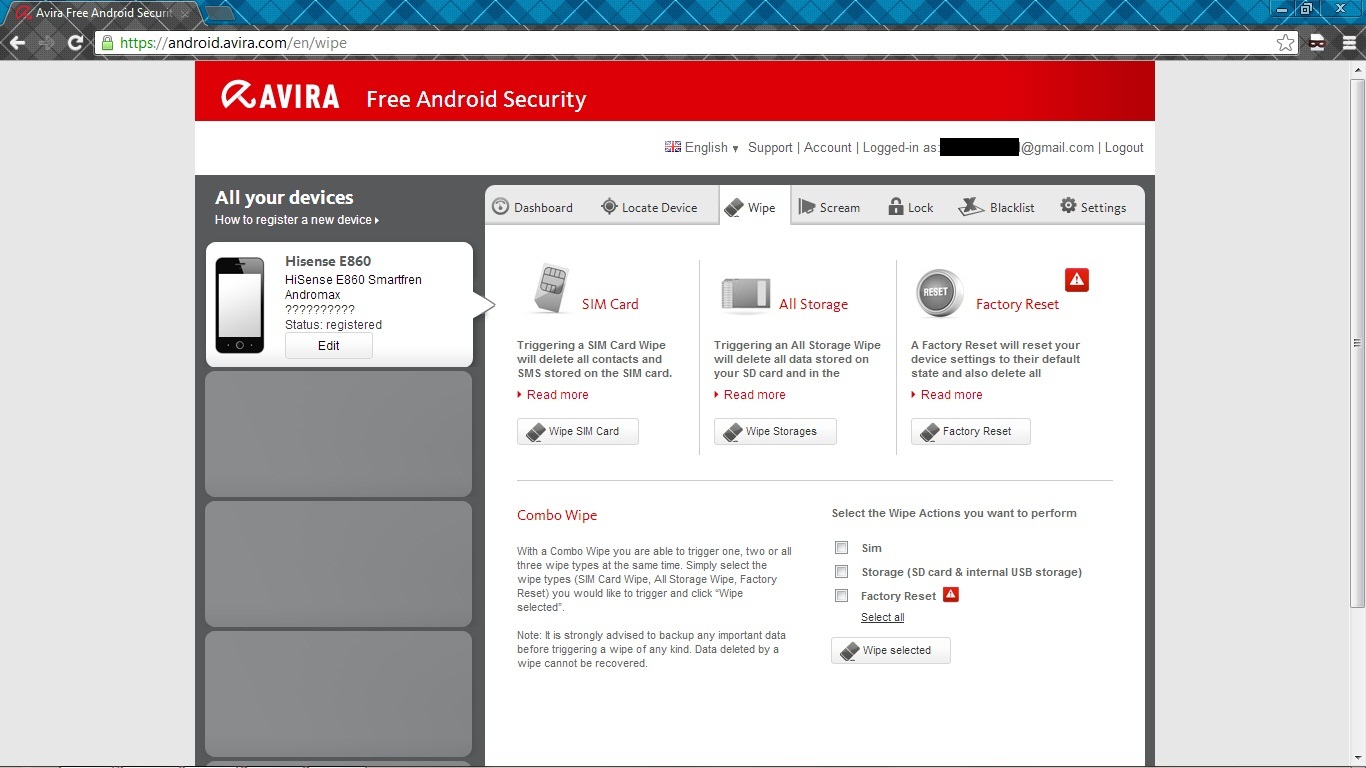This screenshot has height=768, width=1366.
Task: Click the Select all link
Action: click(882, 618)
